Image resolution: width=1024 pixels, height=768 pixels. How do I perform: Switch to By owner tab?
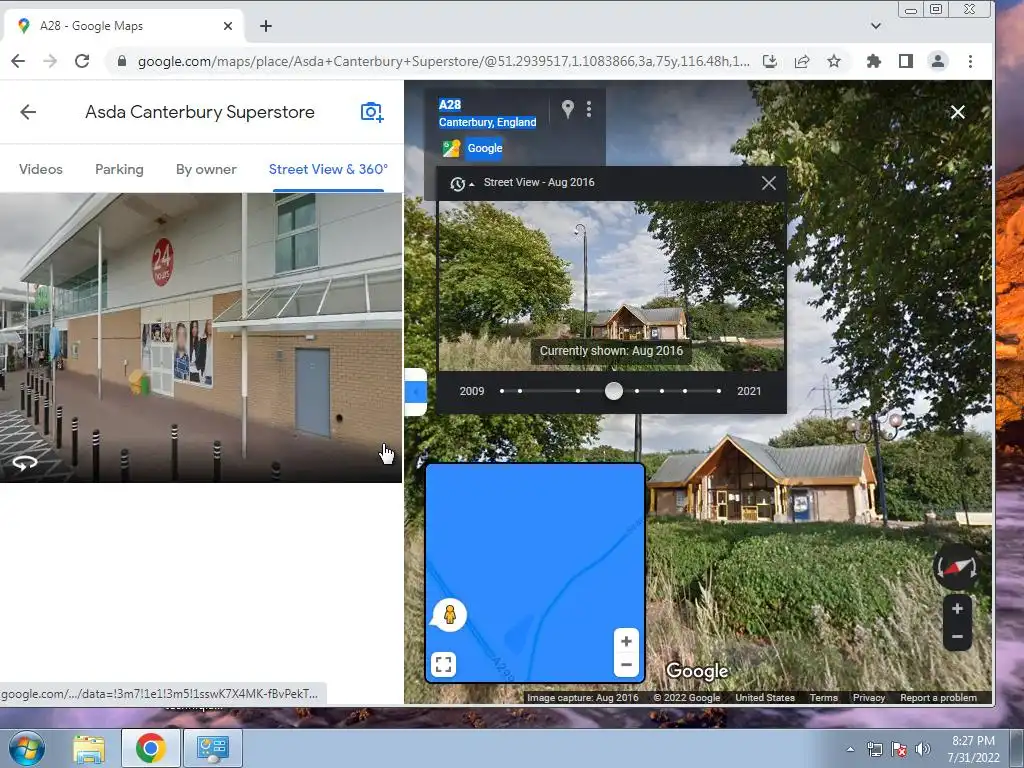[206, 169]
